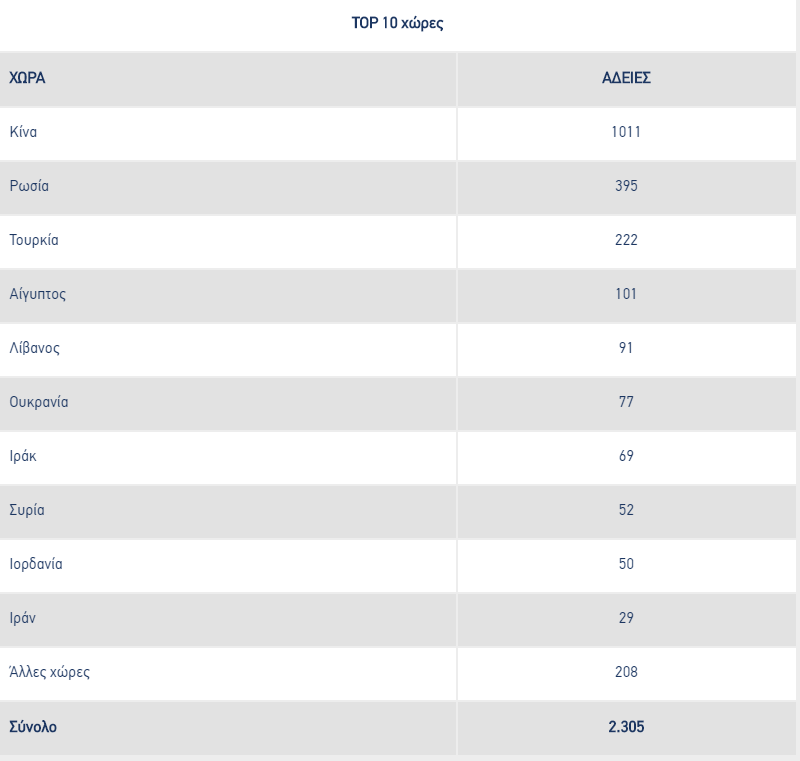800x761 pixels.
Task: Click the 'ΑΔΕΙΕΣ' column header
Action: (626, 78)
